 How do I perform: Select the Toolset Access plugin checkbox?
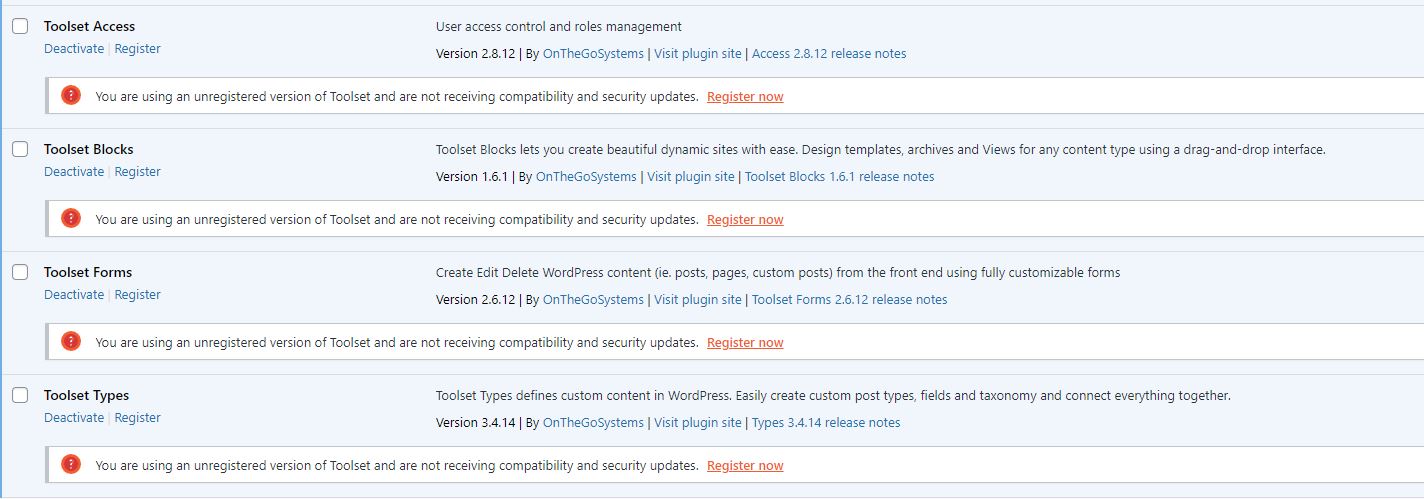[x=20, y=27]
